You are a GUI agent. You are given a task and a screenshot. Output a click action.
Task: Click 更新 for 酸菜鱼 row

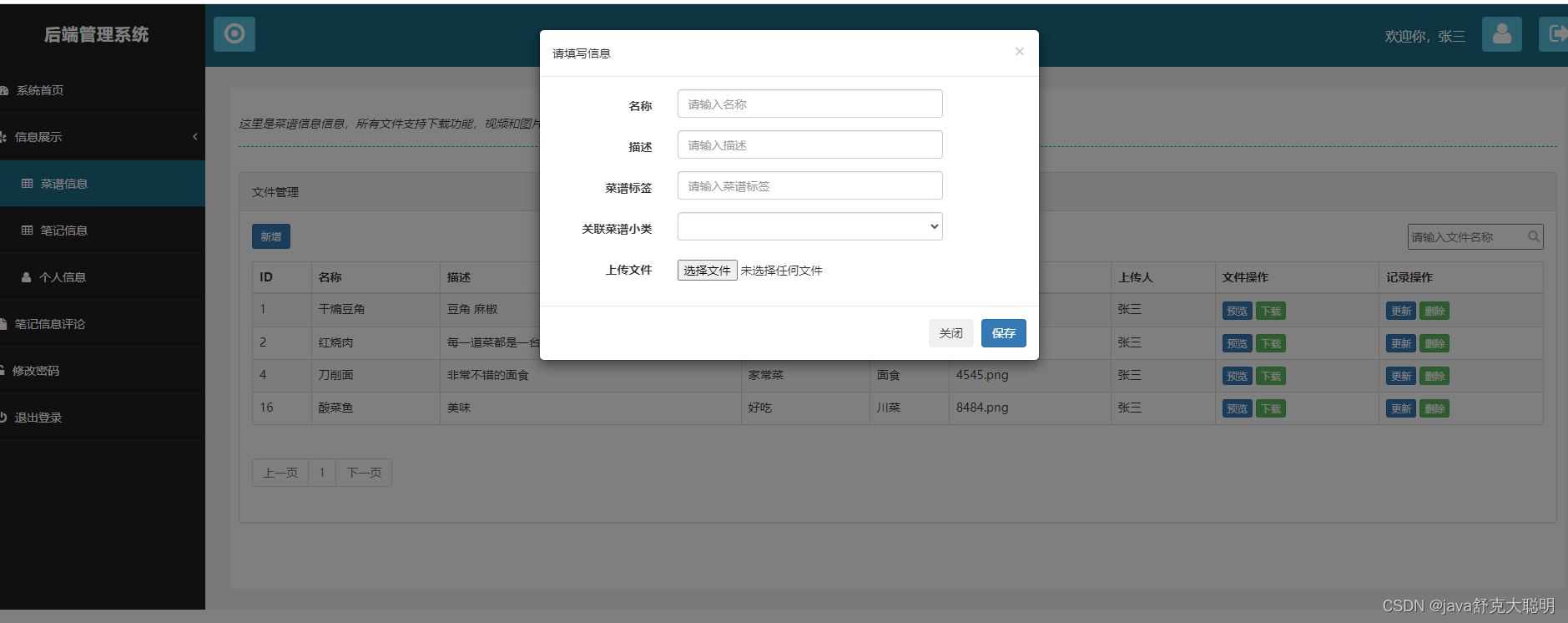[x=1401, y=408]
